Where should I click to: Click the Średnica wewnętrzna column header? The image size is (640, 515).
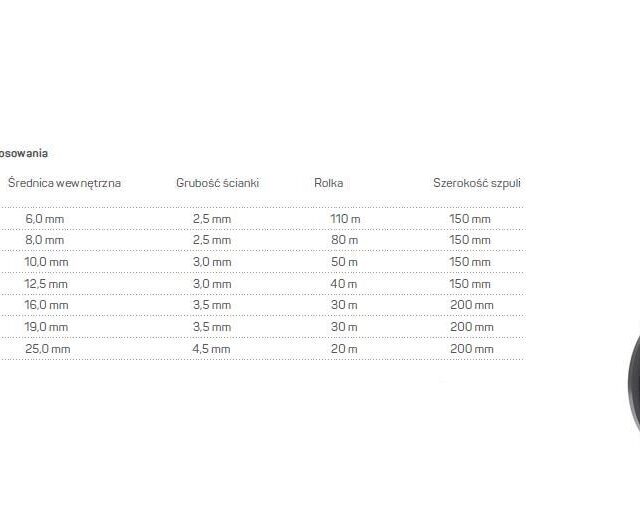pyautogui.click(x=64, y=183)
